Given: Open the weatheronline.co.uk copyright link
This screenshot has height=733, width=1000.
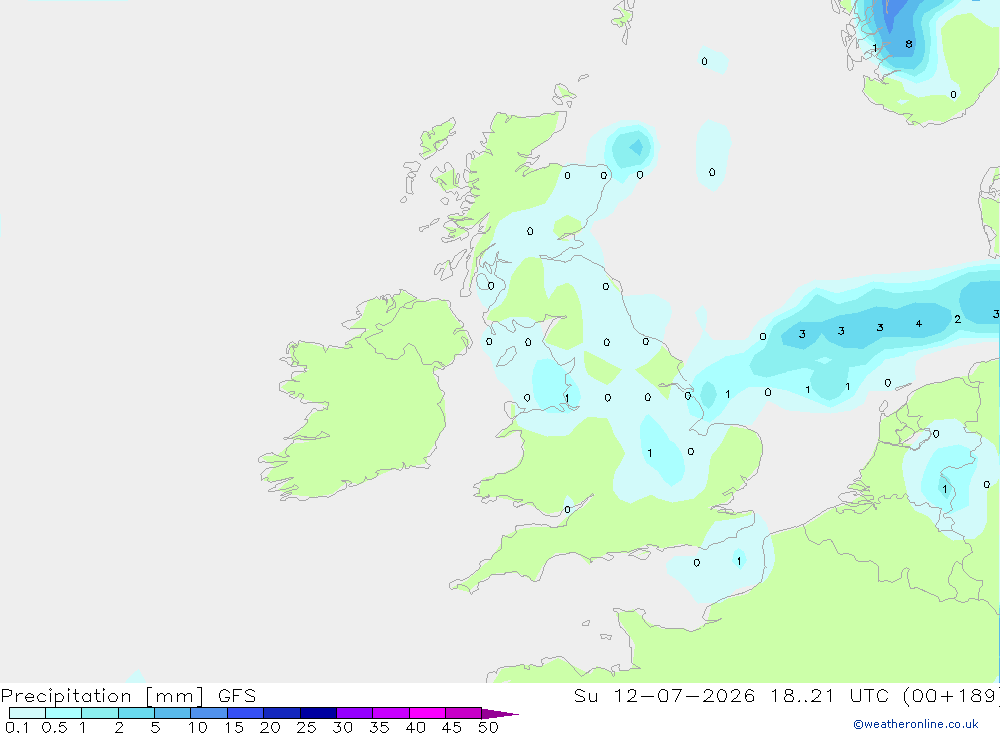Looking at the screenshot, I should [x=916, y=723].
